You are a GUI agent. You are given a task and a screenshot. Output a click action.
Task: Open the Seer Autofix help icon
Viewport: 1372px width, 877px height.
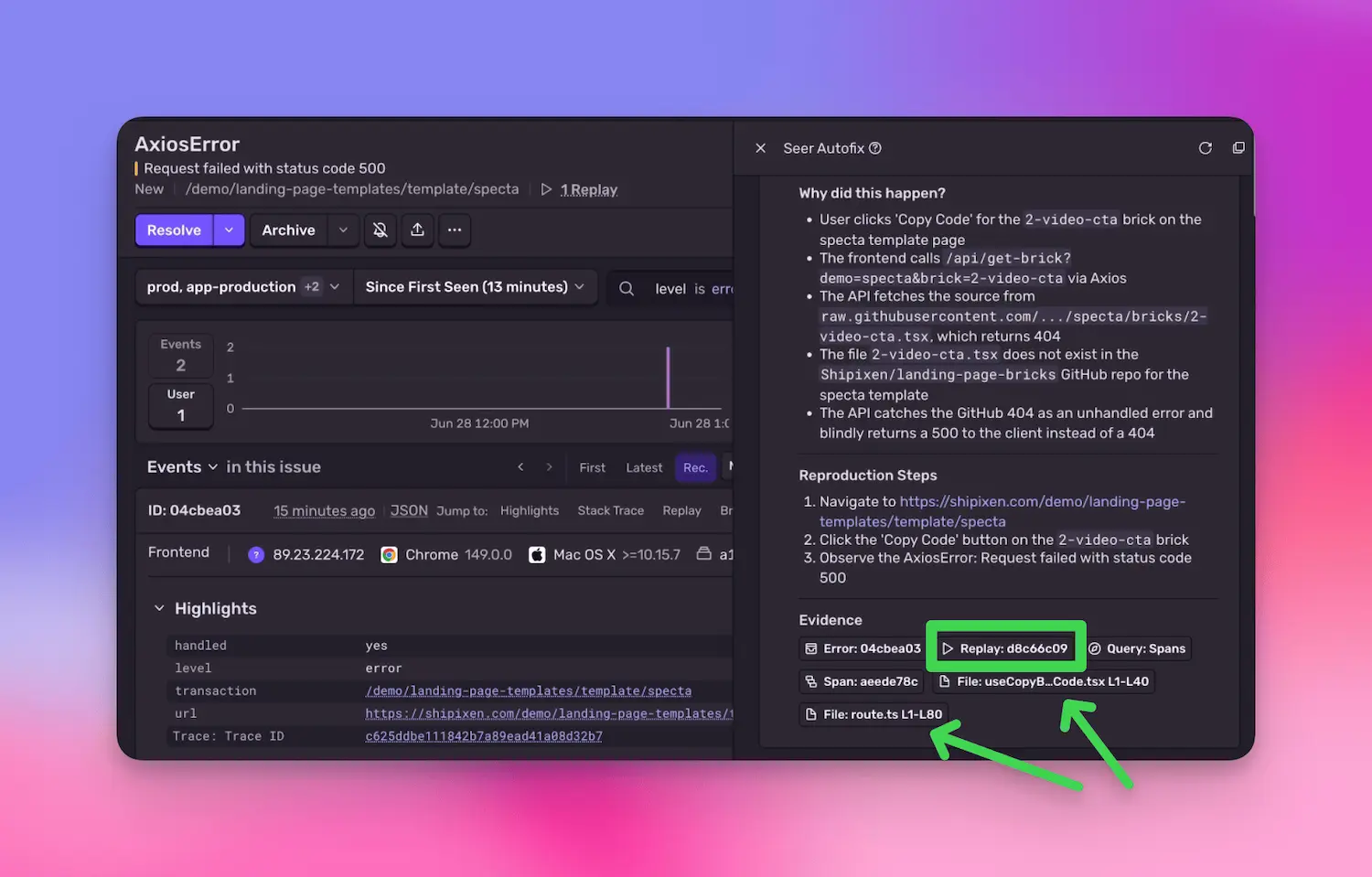[x=875, y=148]
